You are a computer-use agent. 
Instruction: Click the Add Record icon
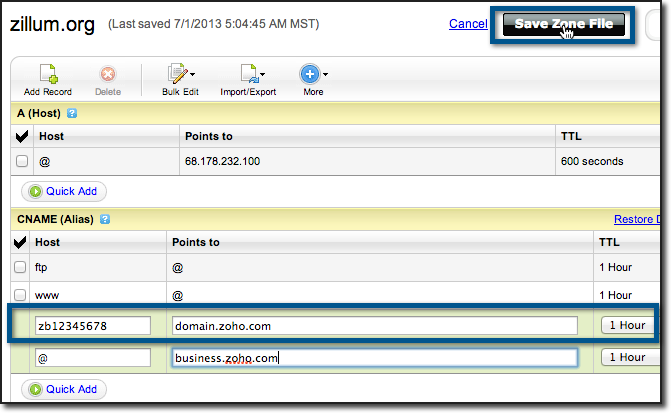coord(48,74)
